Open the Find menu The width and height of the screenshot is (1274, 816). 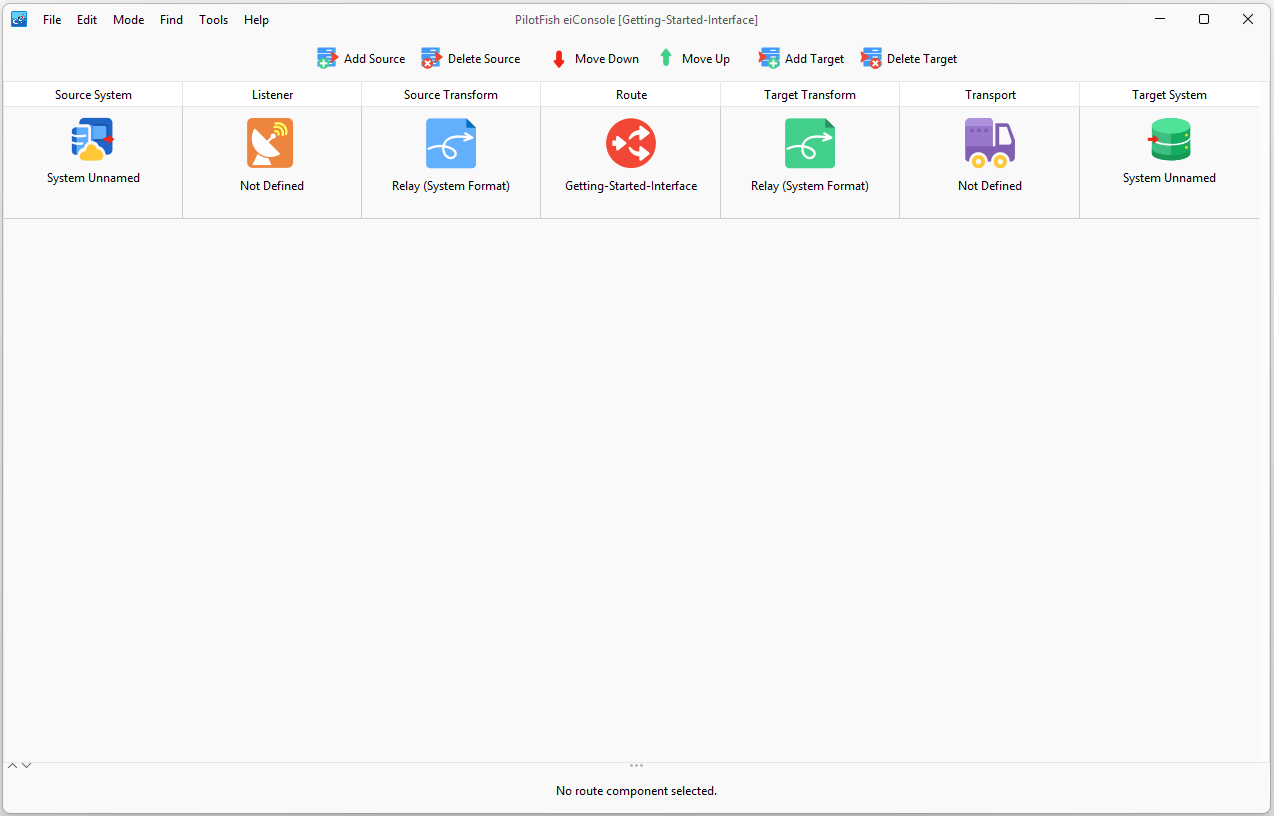172,20
